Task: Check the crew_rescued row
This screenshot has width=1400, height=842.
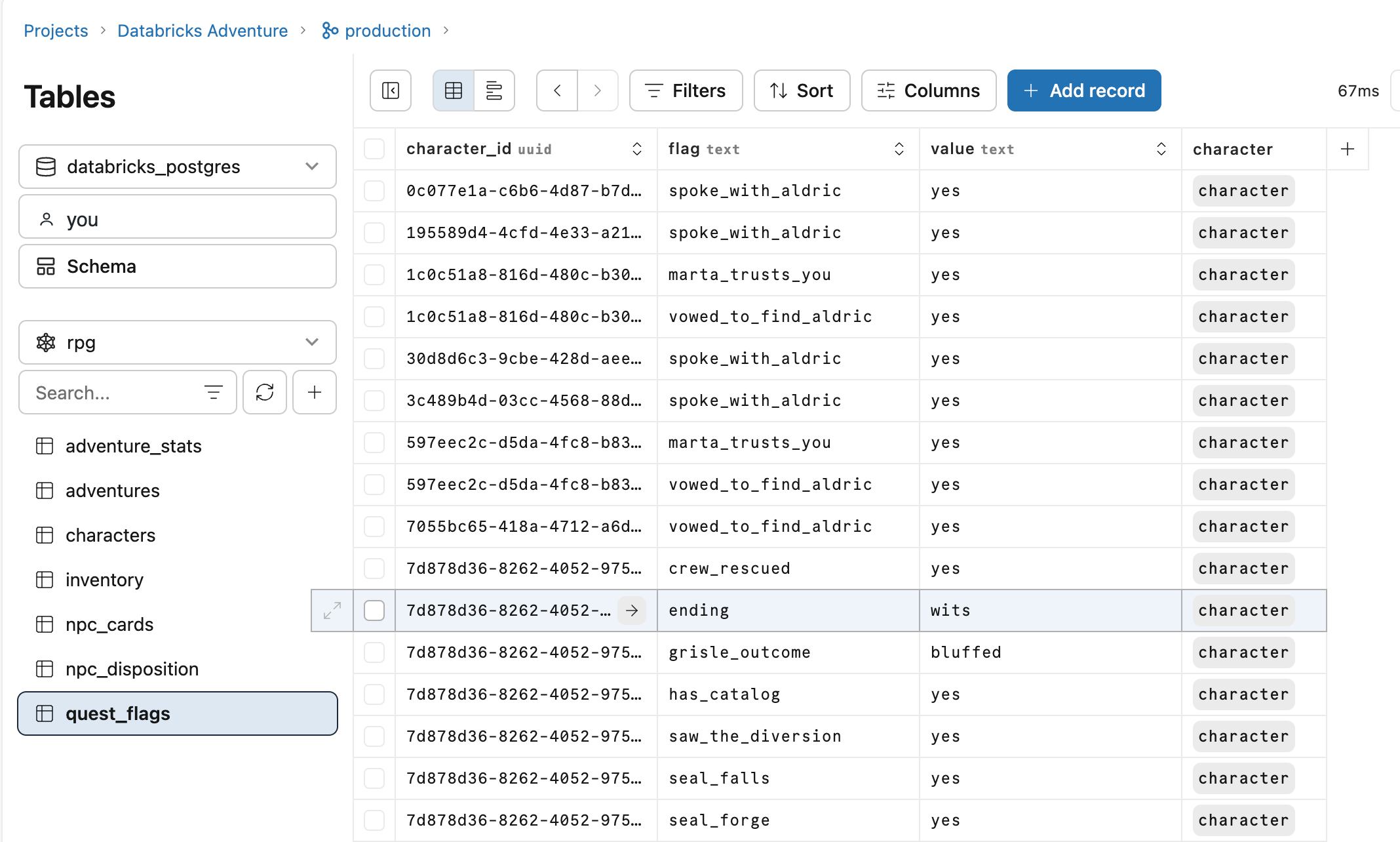Action: click(374, 569)
